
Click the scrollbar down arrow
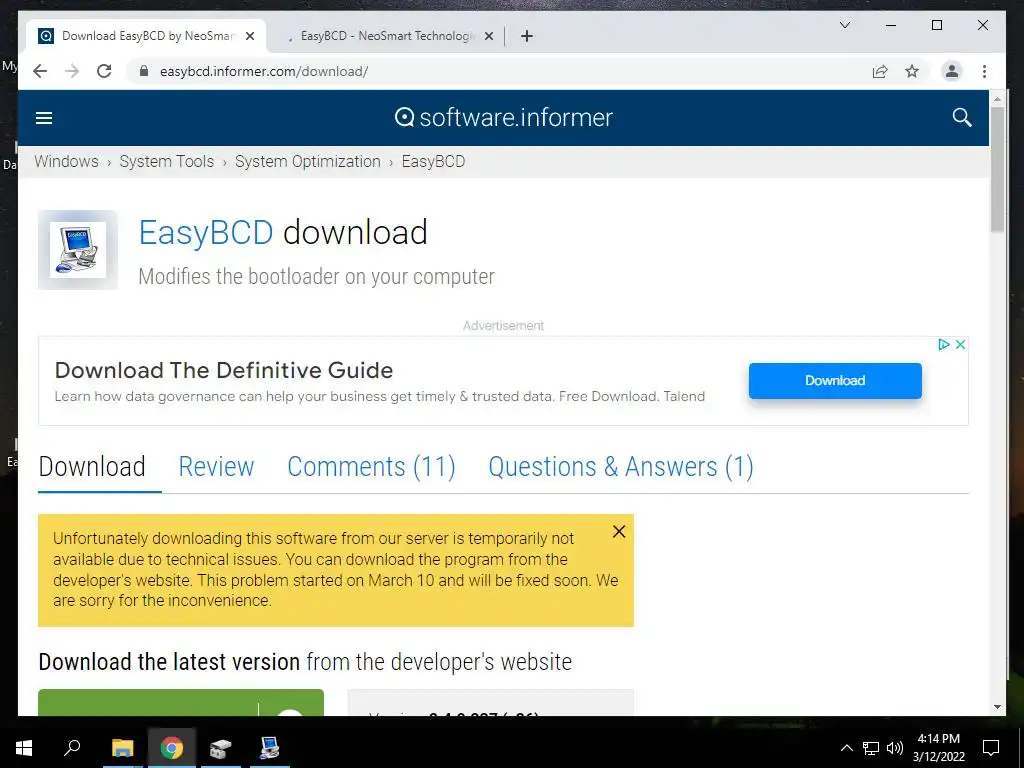(997, 707)
